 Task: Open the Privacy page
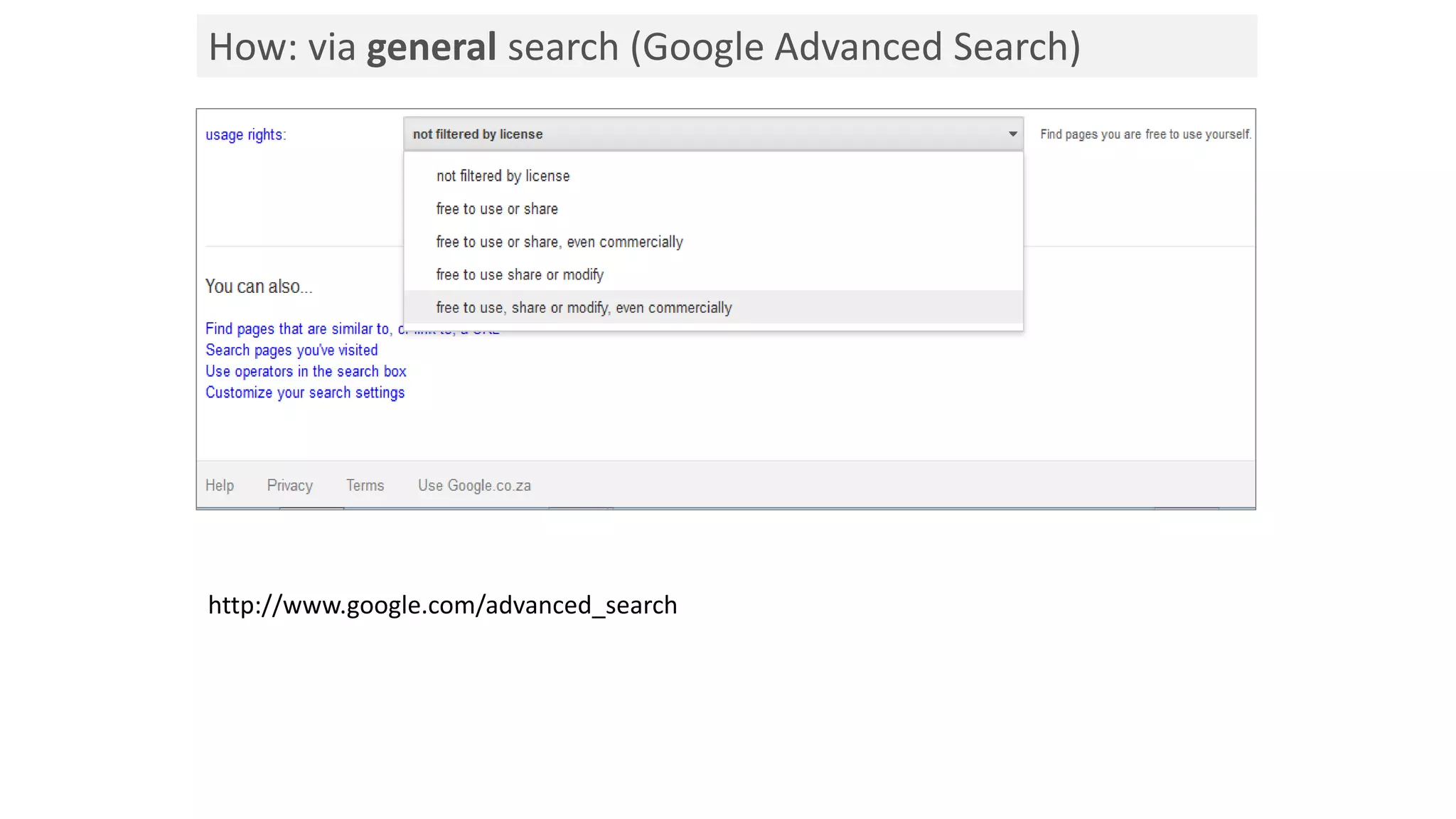tap(289, 485)
